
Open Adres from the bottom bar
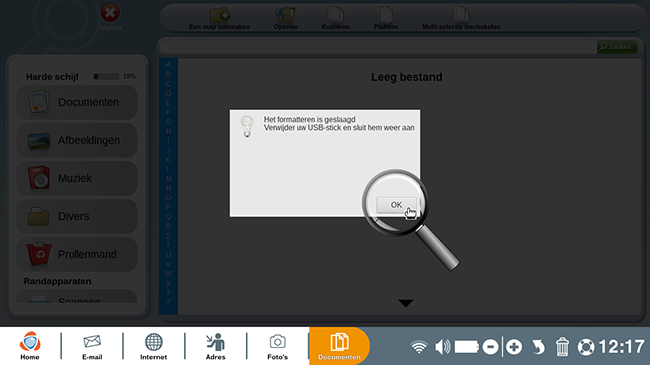pos(216,346)
